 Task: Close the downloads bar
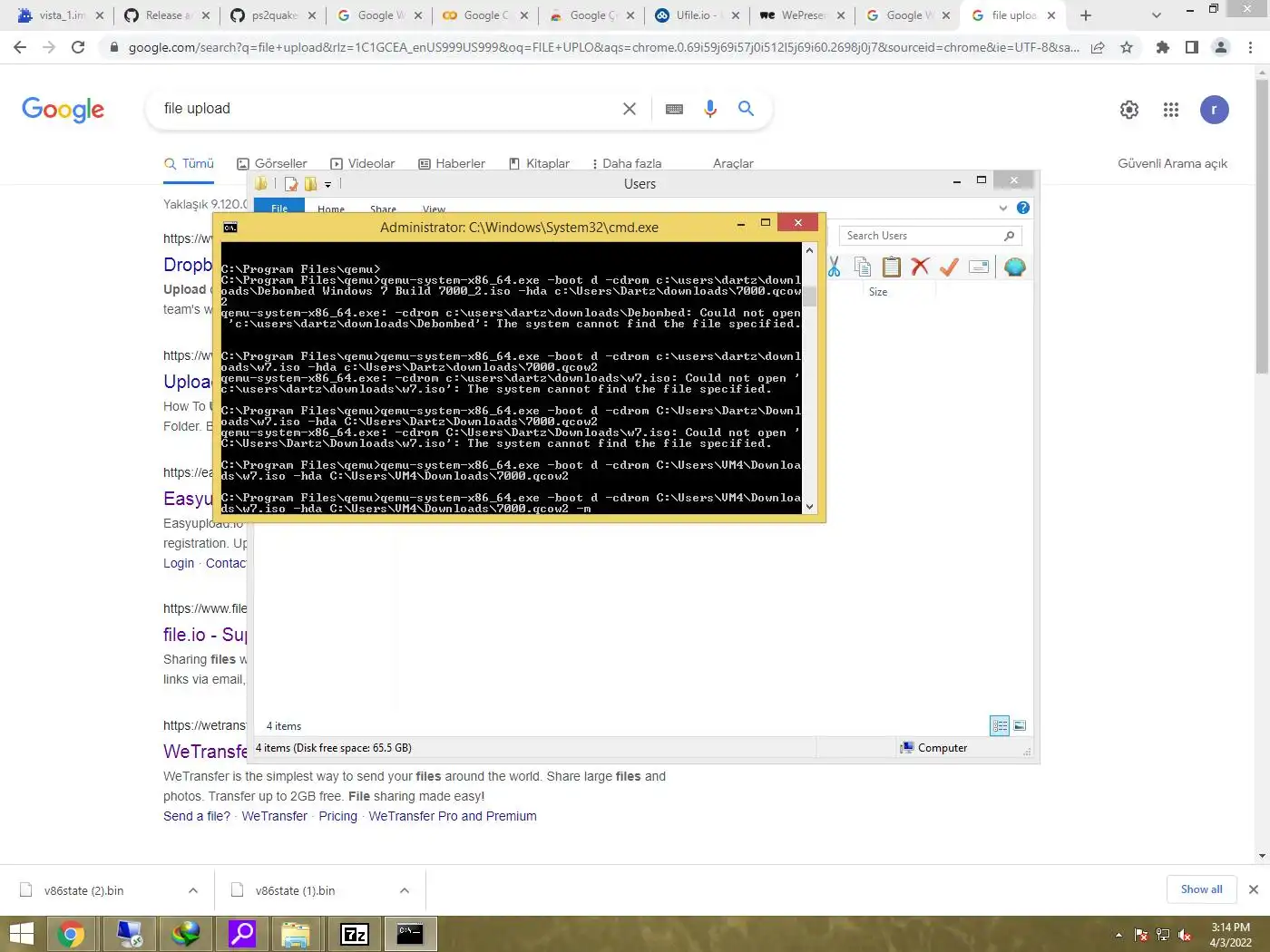pos(1254,889)
